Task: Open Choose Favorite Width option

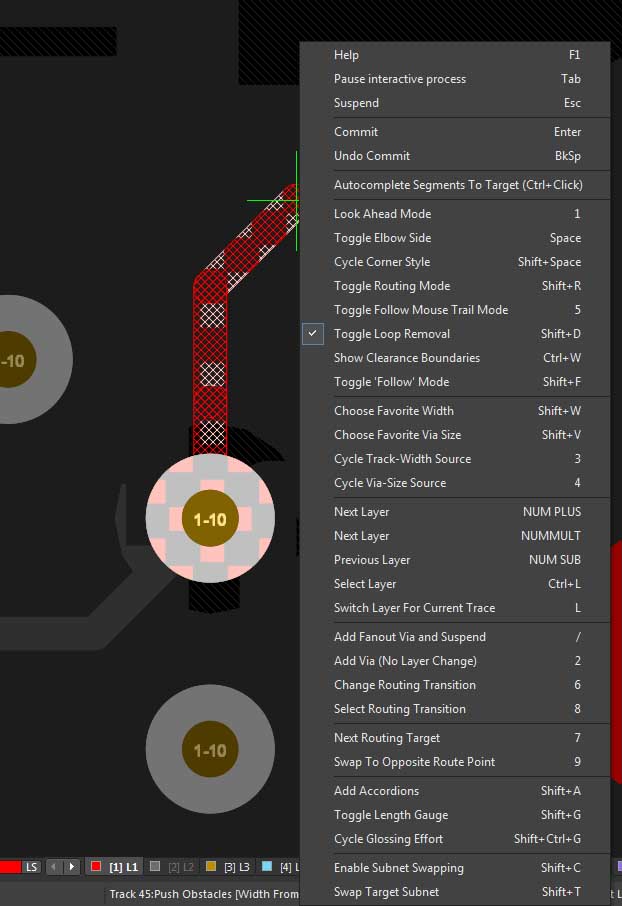Action: point(393,411)
